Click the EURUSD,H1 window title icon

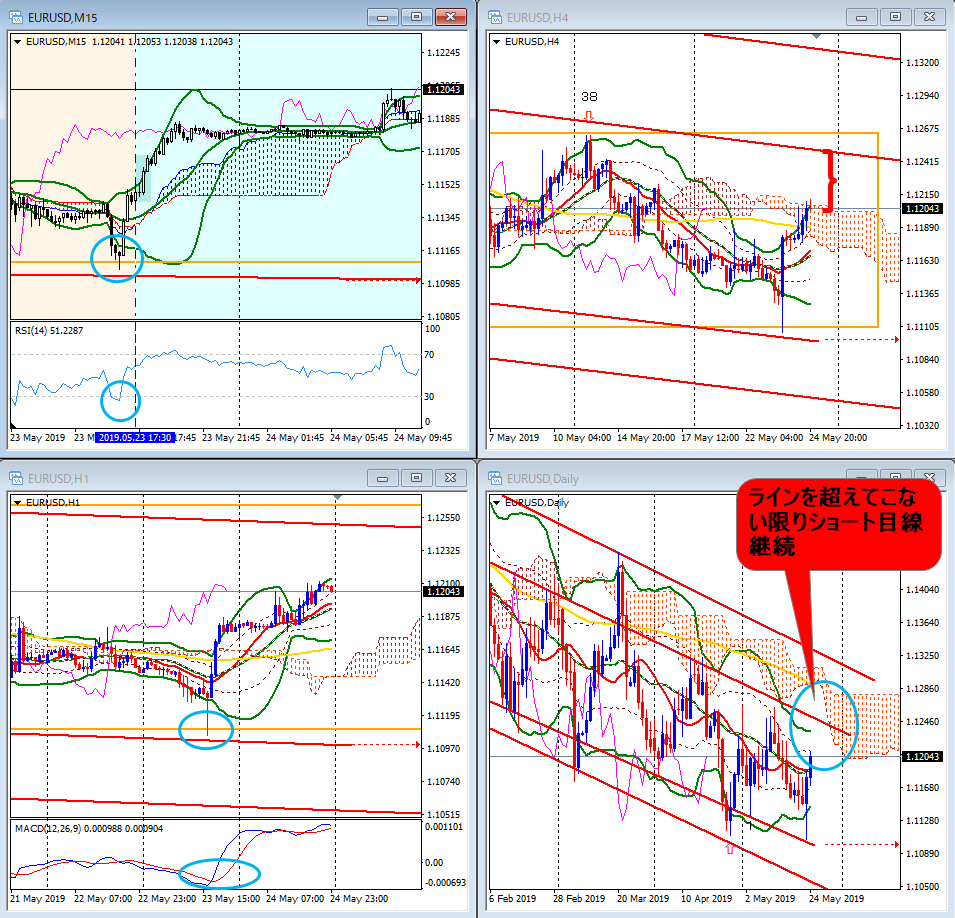(x=16, y=478)
